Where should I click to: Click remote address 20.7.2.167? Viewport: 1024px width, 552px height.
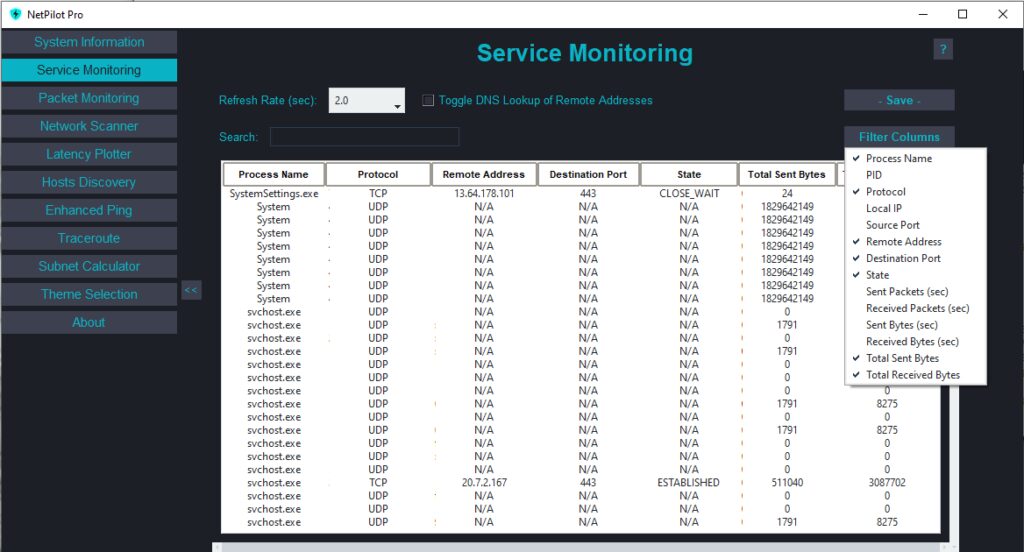pos(484,483)
